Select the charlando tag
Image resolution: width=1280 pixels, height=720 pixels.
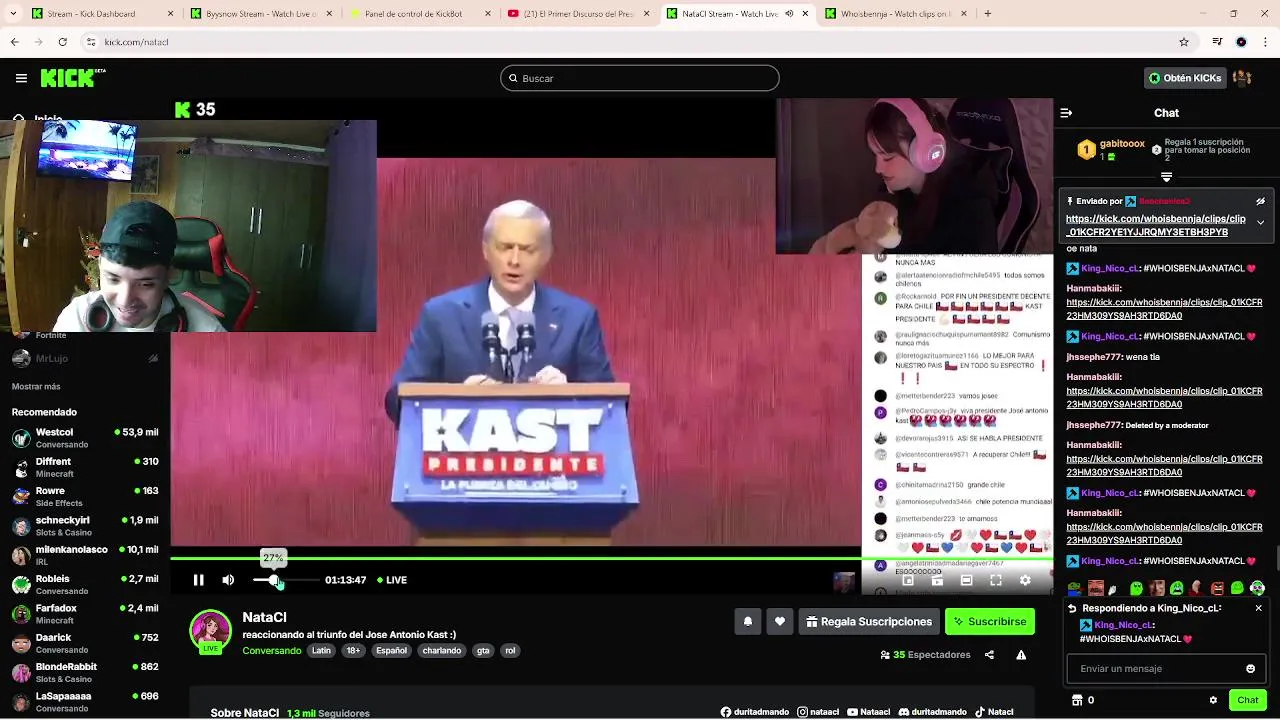(441, 650)
